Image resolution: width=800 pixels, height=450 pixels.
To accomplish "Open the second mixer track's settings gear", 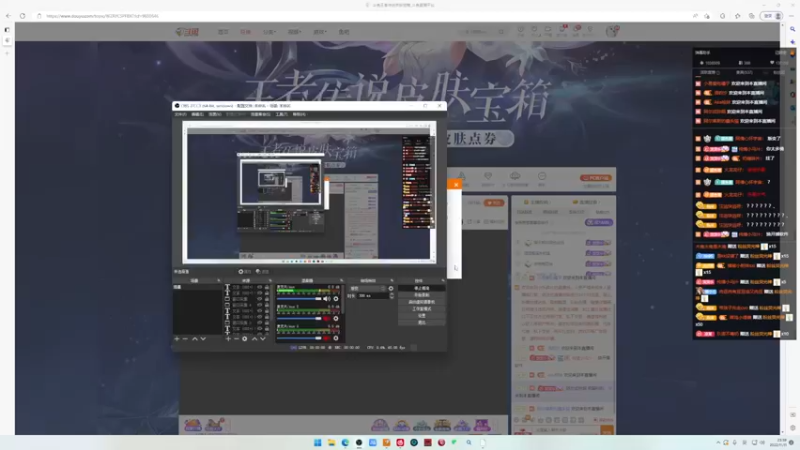I will 336,318.
